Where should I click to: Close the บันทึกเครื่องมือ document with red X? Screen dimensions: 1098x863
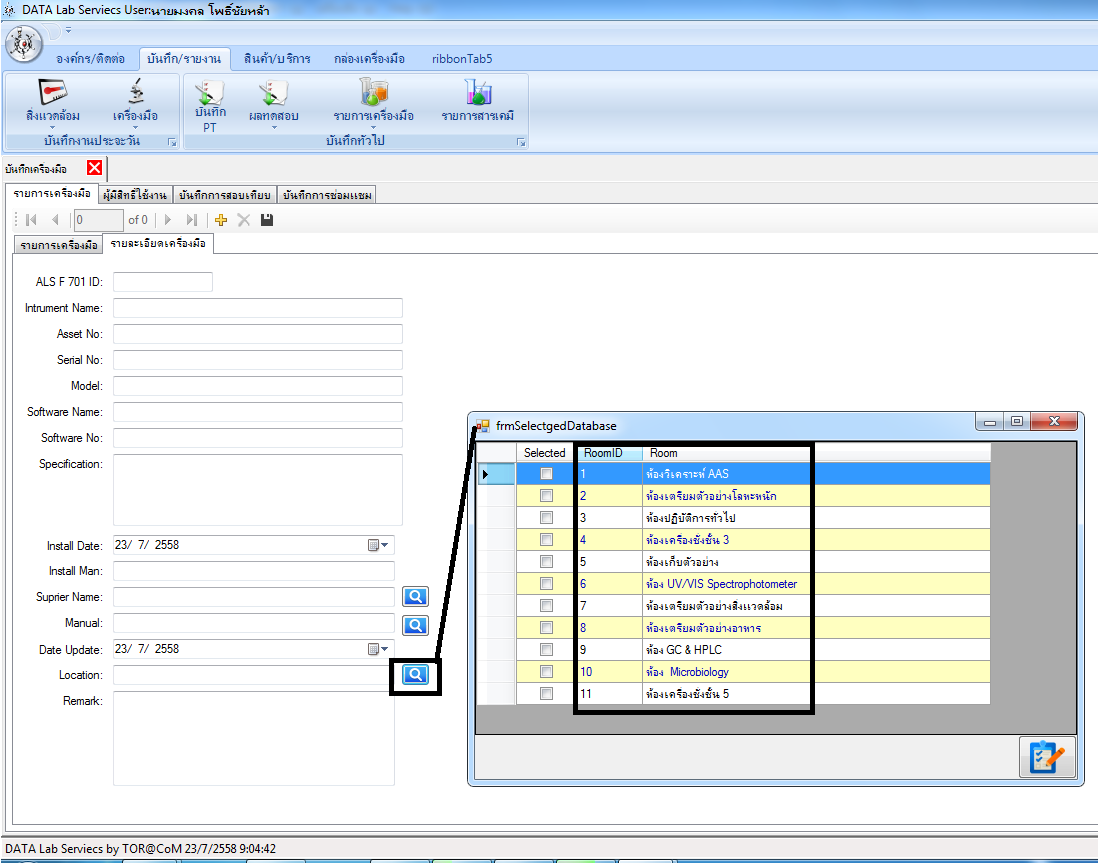[x=94, y=168]
